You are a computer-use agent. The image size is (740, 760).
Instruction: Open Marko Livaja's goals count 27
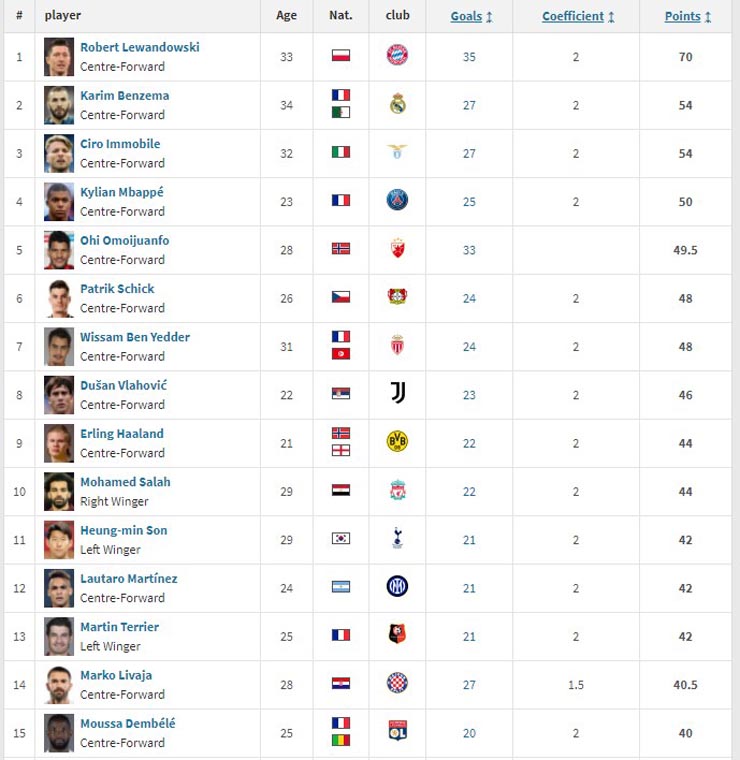(x=469, y=685)
